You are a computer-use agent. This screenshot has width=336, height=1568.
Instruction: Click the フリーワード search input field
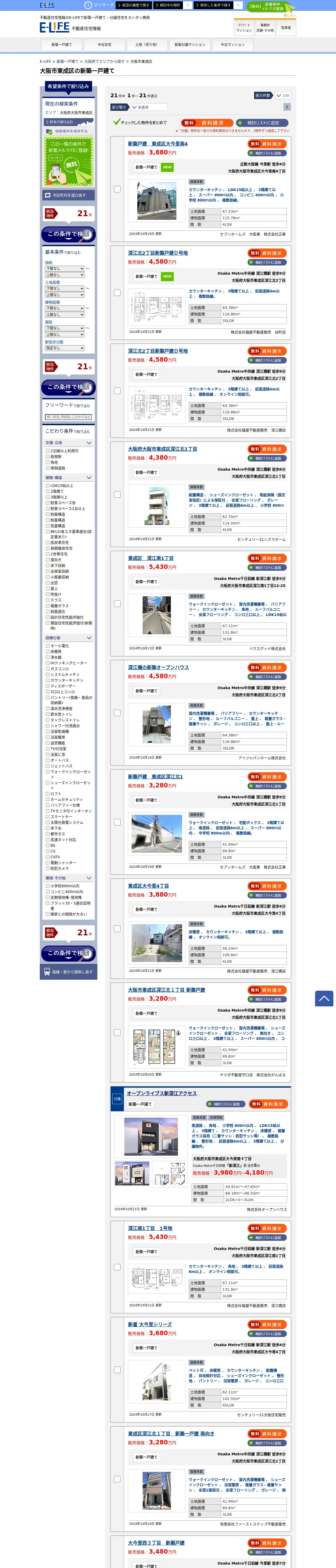[68, 417]
